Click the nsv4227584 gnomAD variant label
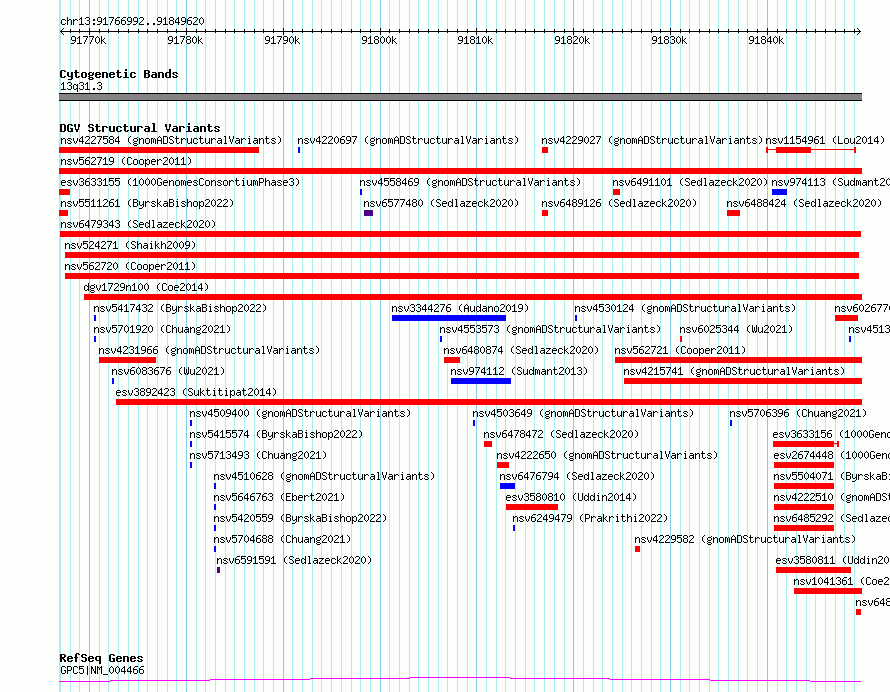 click(171, 140)
